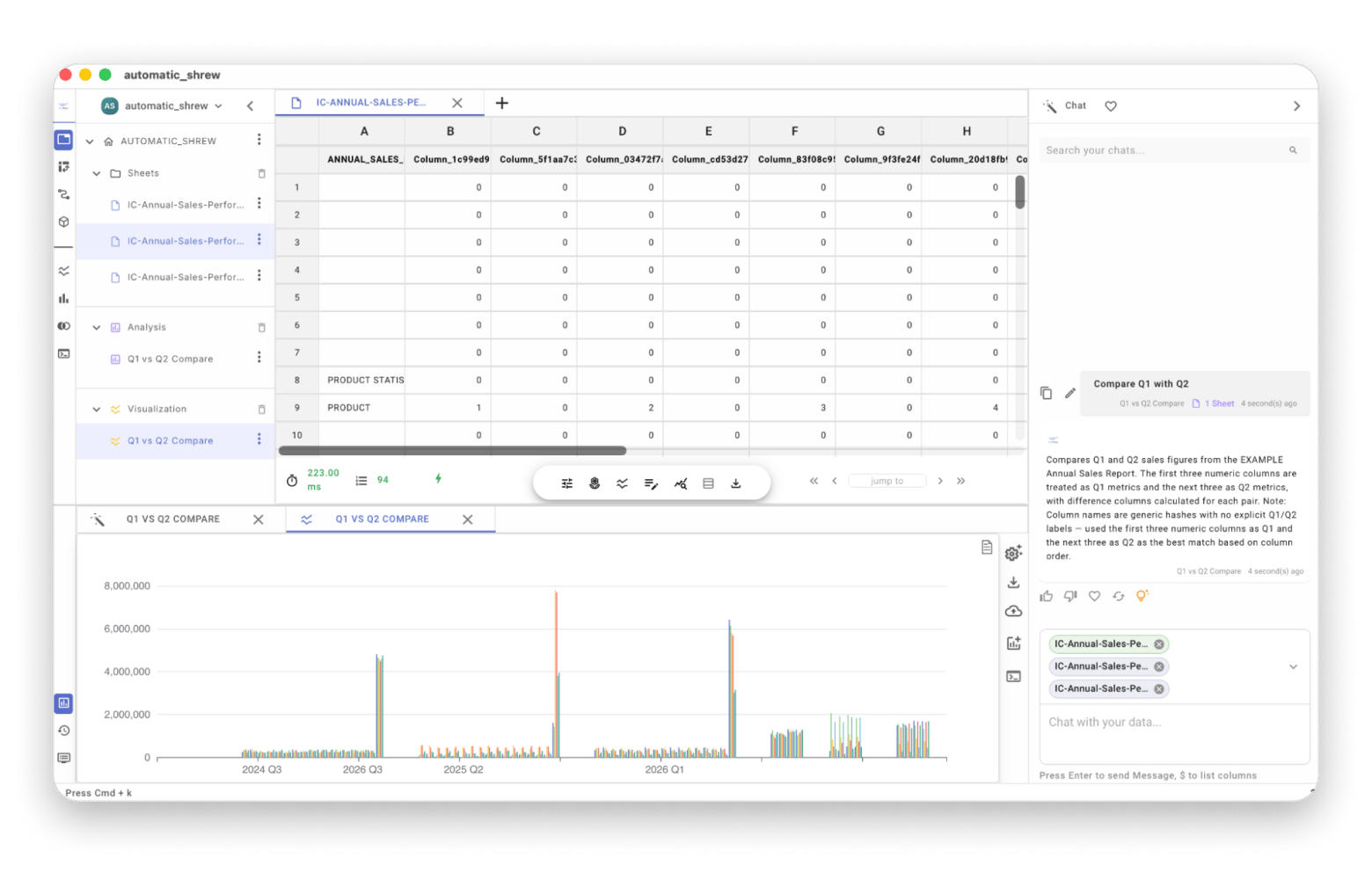Image resolution: width=1372 pixels, height=872 pixels.
Task: Open the bar chart icon in left sidebar
Action: point(63,299)
